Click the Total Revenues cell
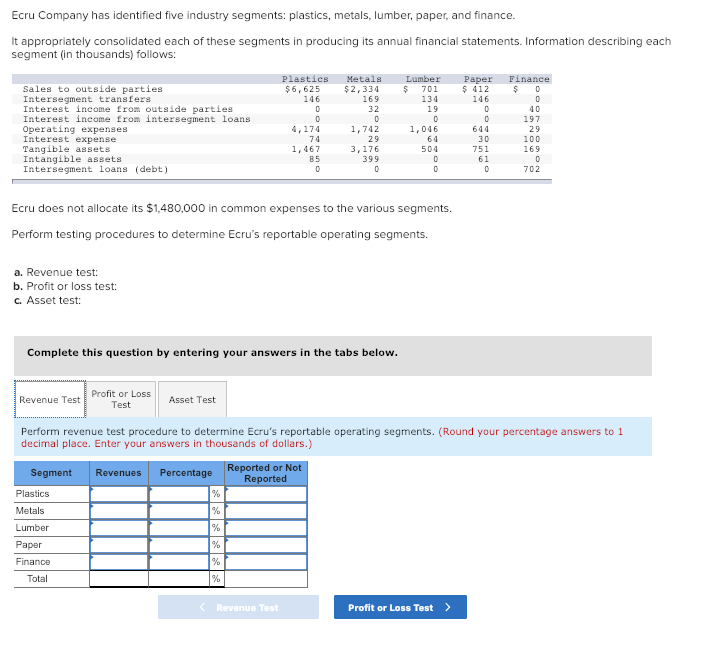 pos(119,579)
